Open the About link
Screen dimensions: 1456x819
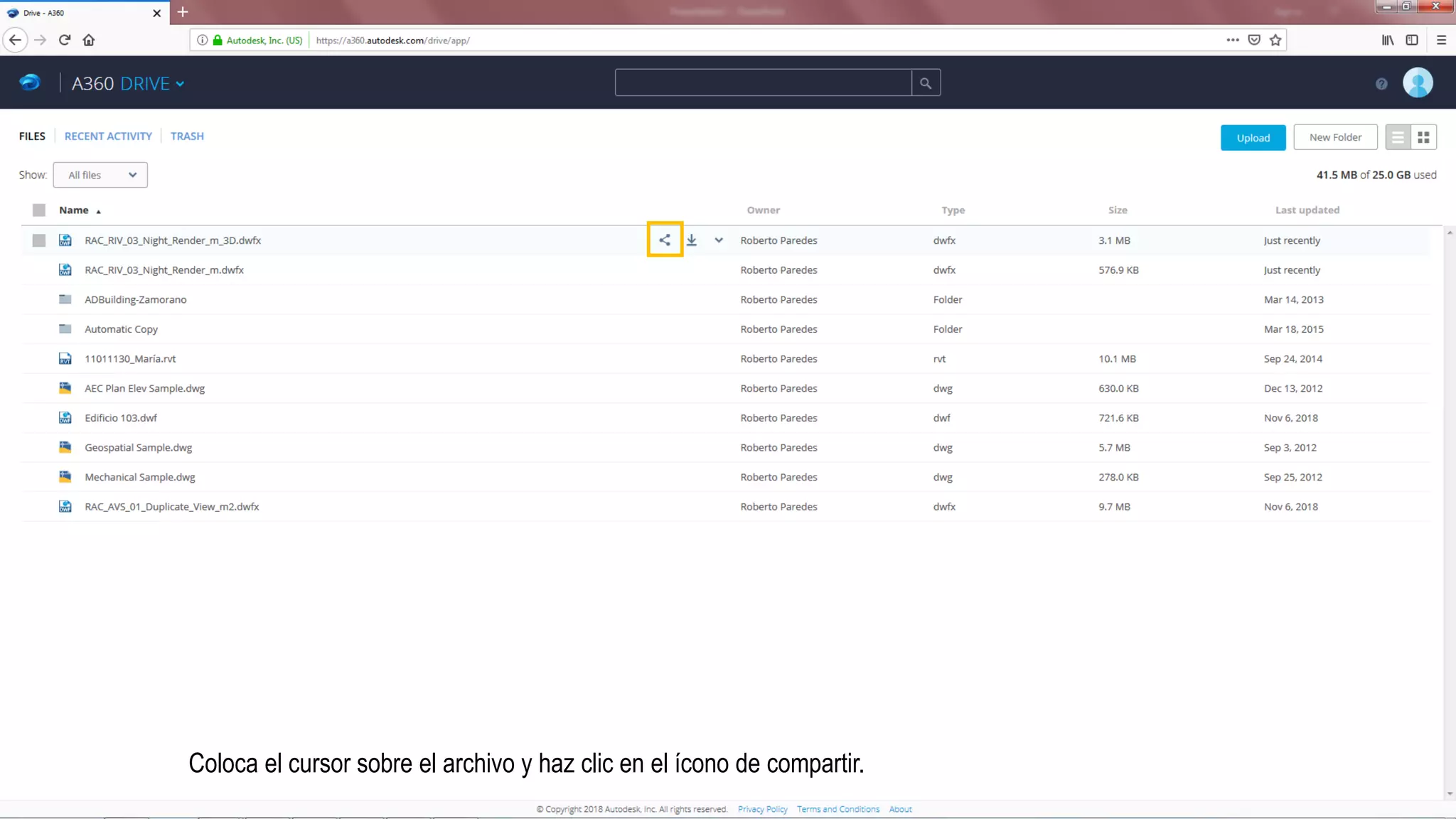point(900,809)
